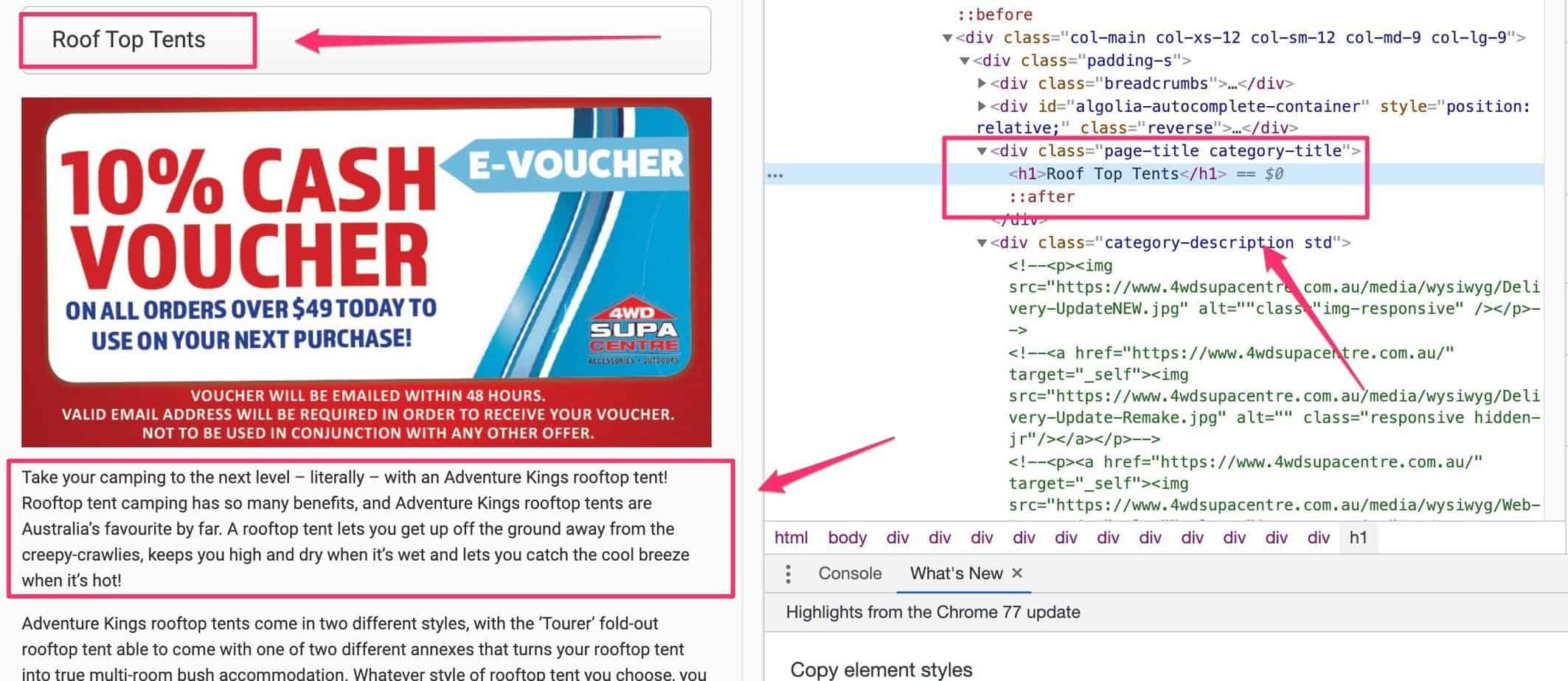Screen dimensions: 1568x681
Task: Click the paragraph starting "Adventure Kings rooftop tents come"
Action: (x=364, y=649)
